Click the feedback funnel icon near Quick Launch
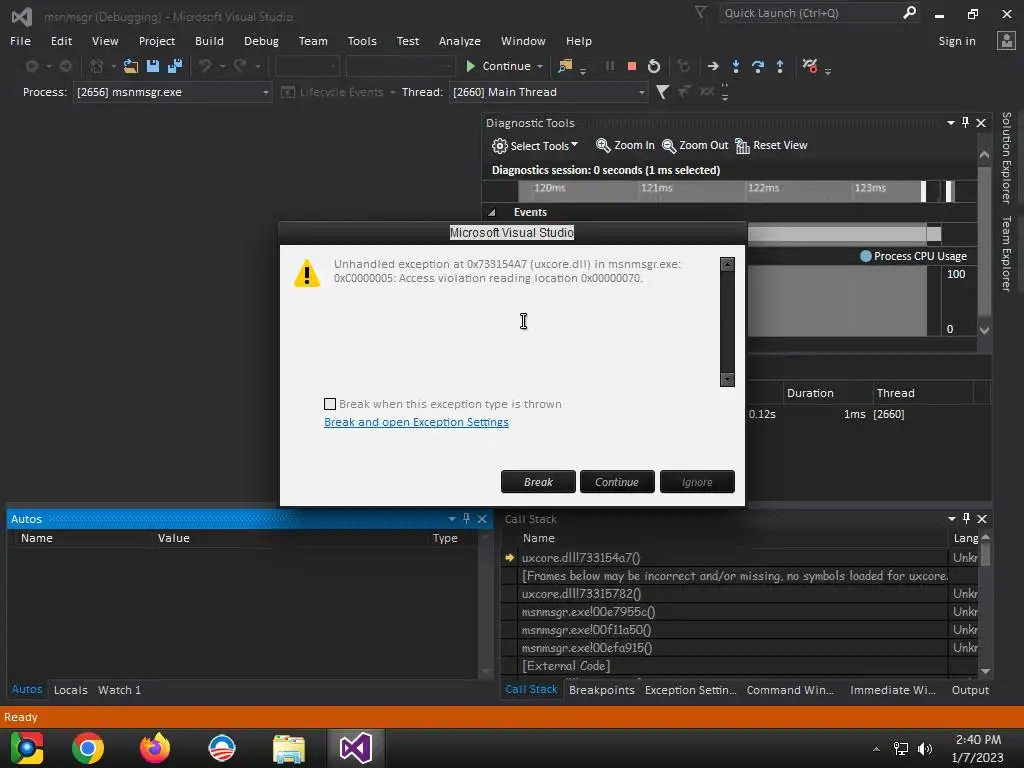This screenshot has width=1024, height=768. (x=700, y=12)
